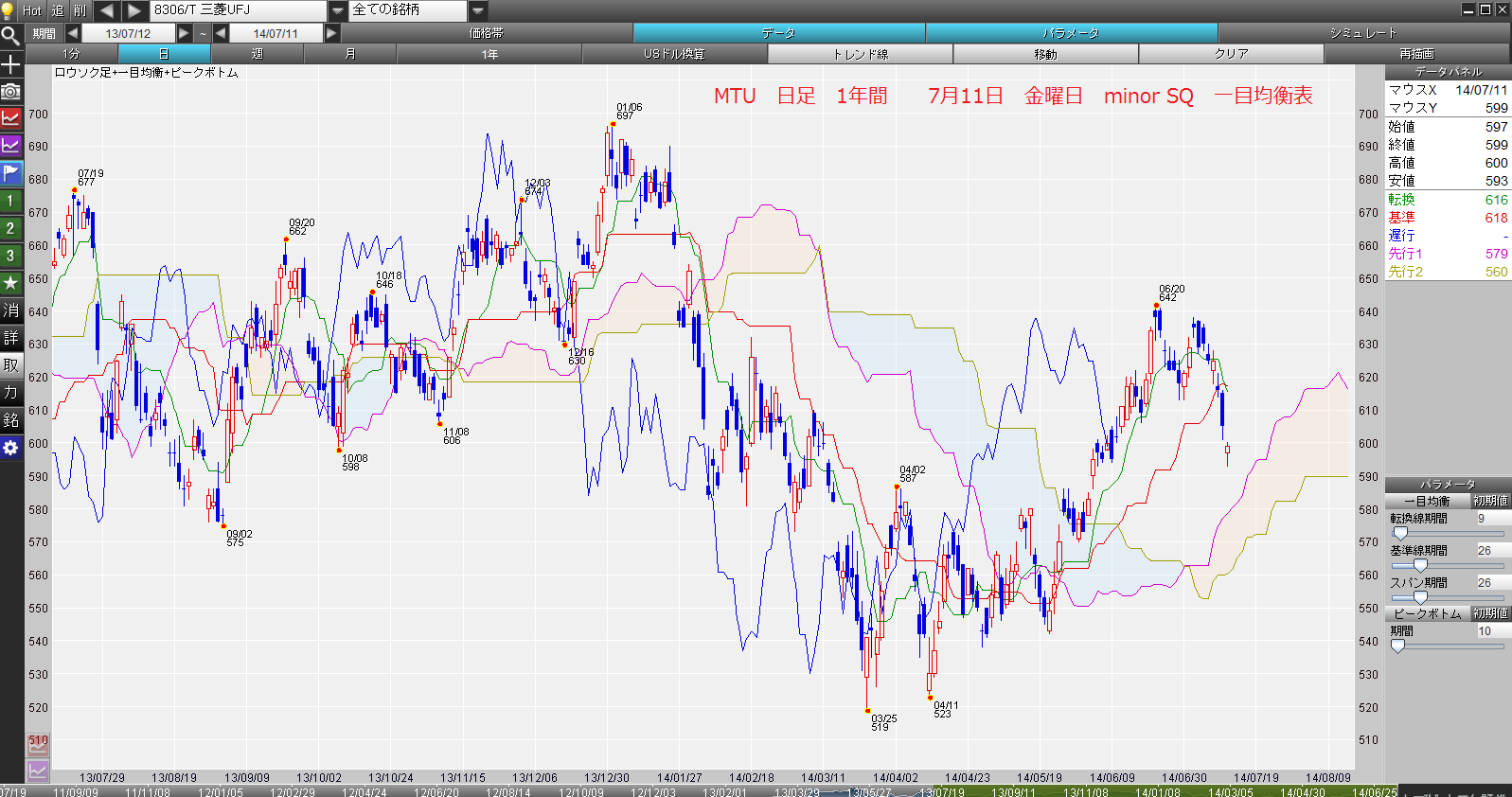Adjust the ピークボトム 期間 slider
Screen dimensions: 1512x797
point(1398,646)
